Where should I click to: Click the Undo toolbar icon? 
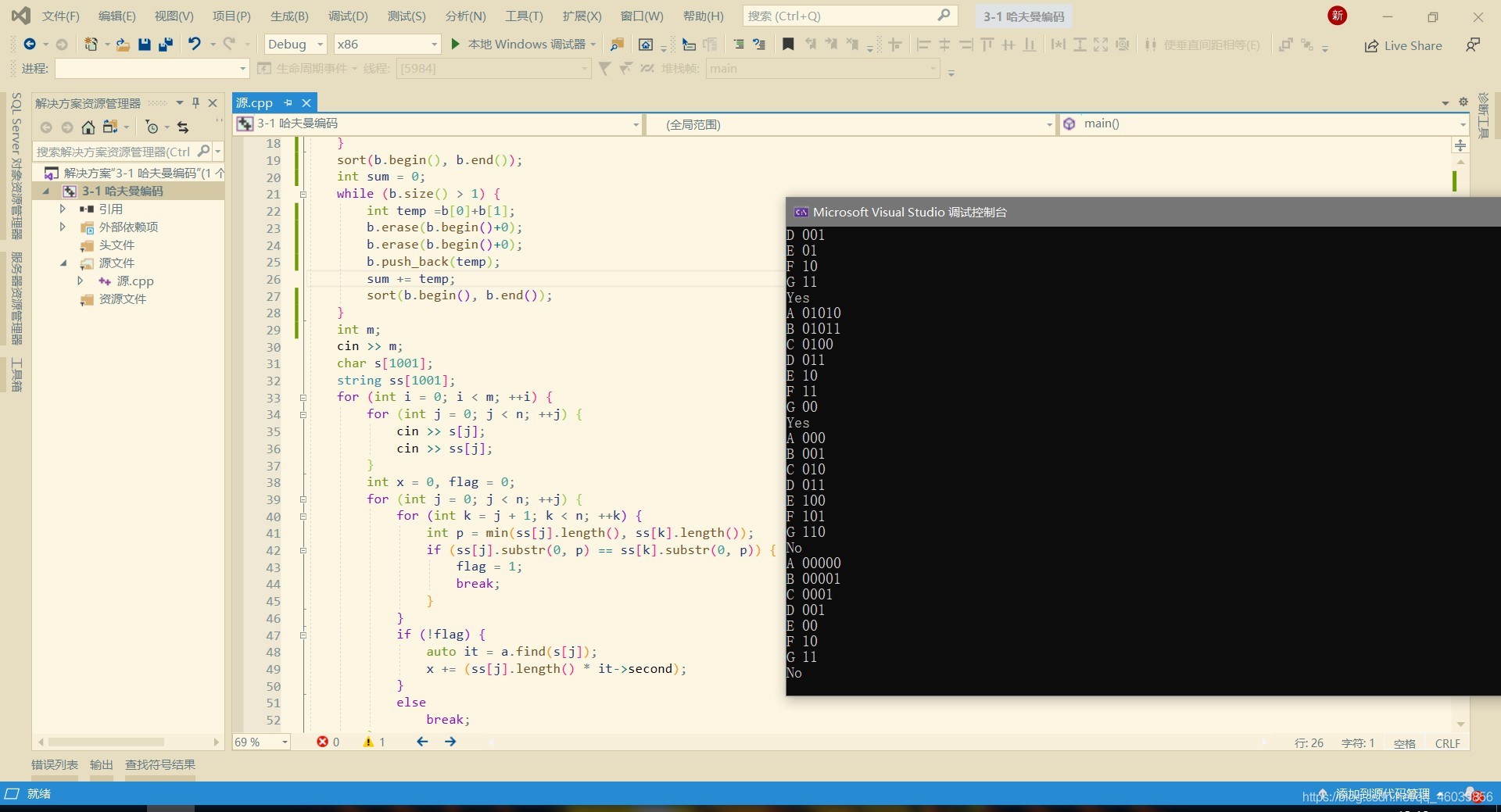point(195,45)
